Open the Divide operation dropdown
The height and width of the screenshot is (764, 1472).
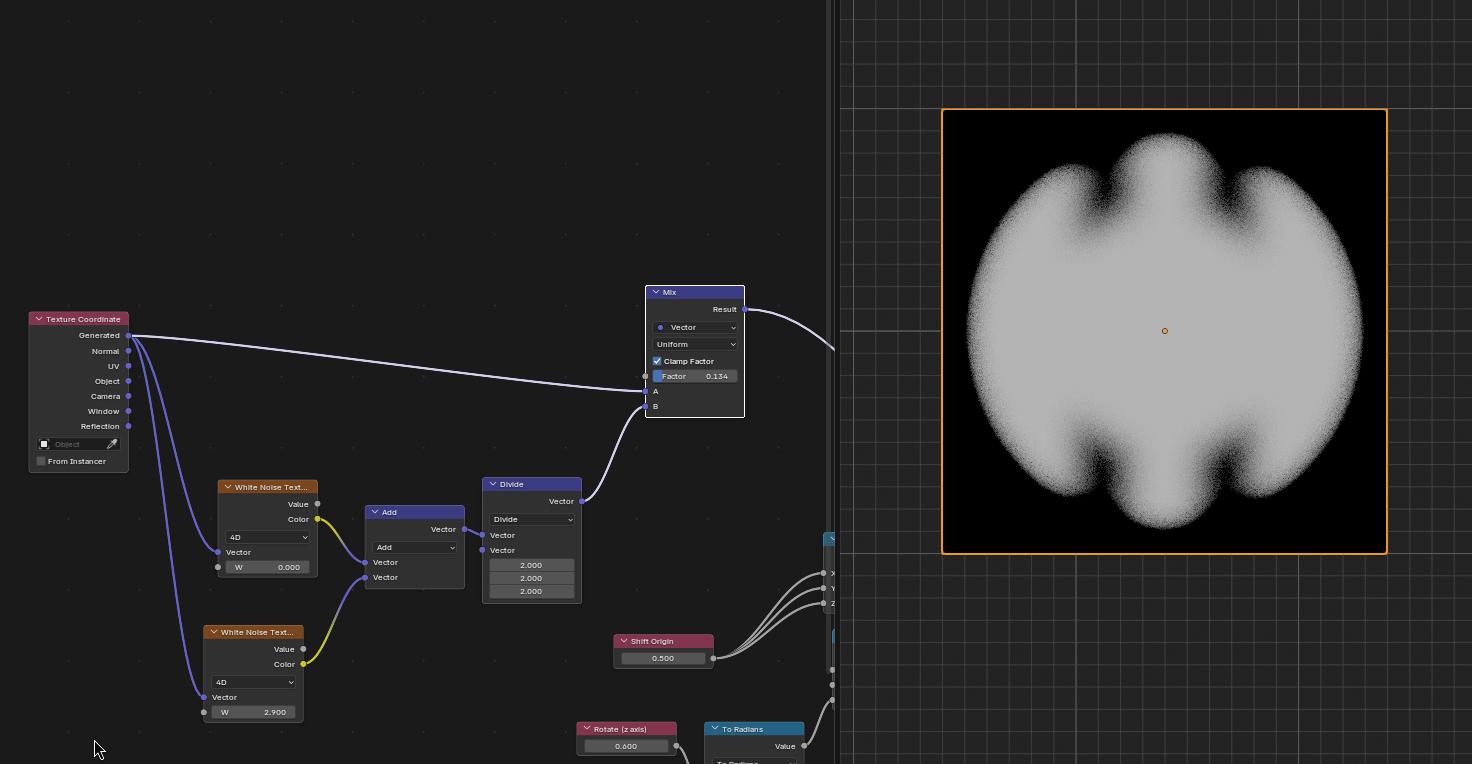(531, 519)
